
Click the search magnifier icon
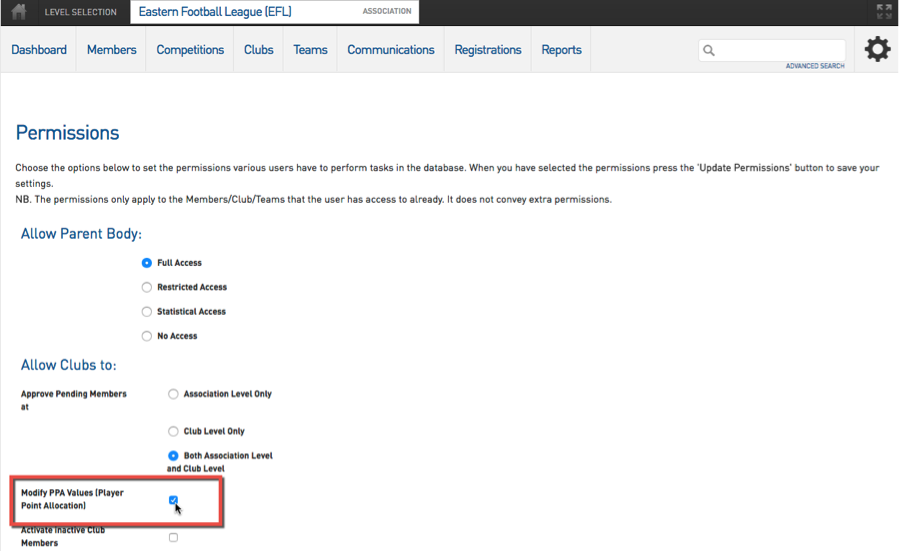point(709,50)
